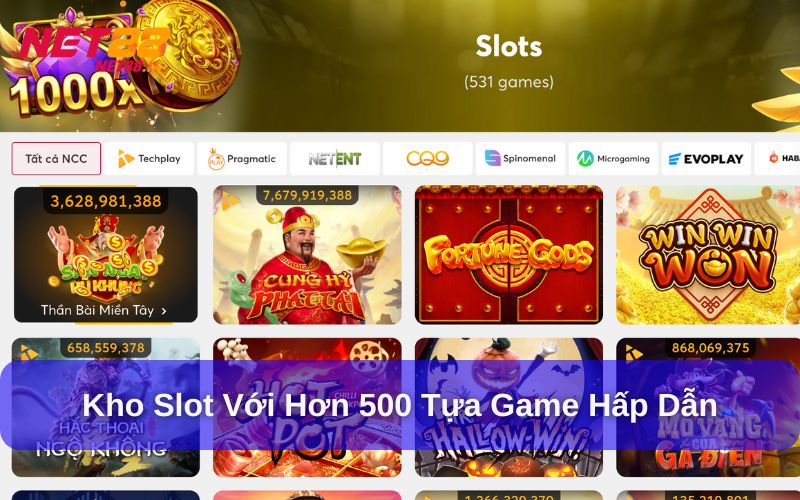Click the Spinomenal logo icon

tap(492, 158)
